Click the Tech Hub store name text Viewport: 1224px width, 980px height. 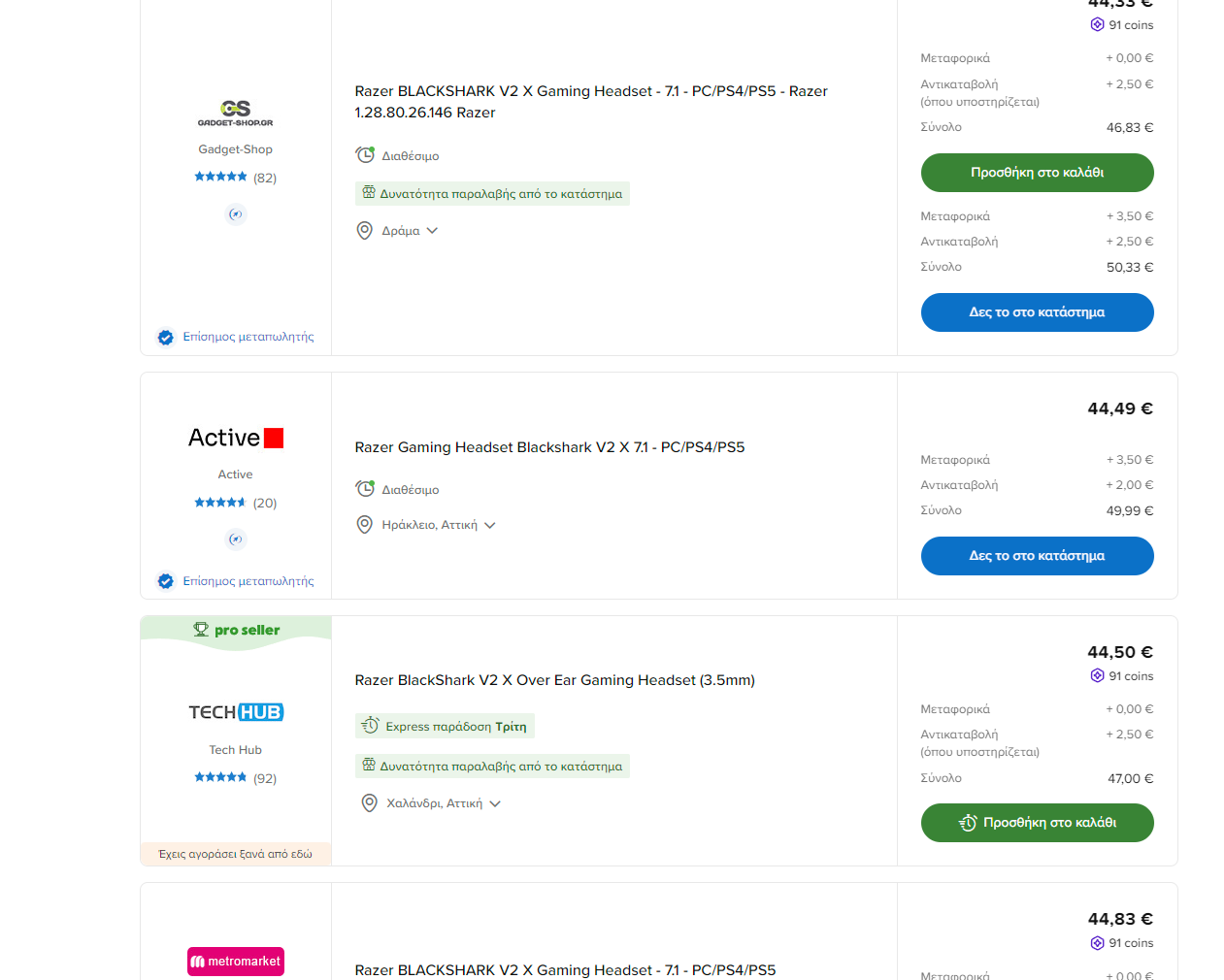[x=235, y=750]
